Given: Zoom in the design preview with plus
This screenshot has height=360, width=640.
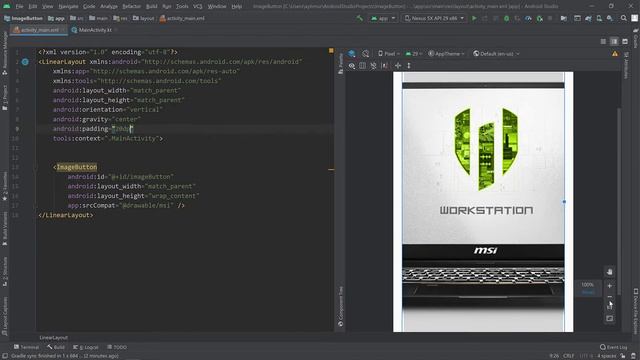Looking at the screenshot, I should (609, 286).
